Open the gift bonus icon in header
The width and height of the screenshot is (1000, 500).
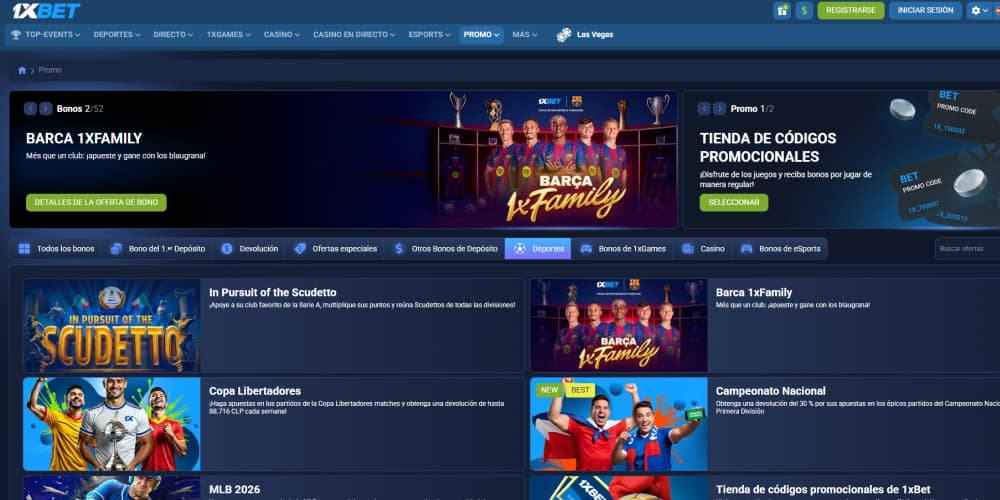pyautogui.click(x=782, y=10)
